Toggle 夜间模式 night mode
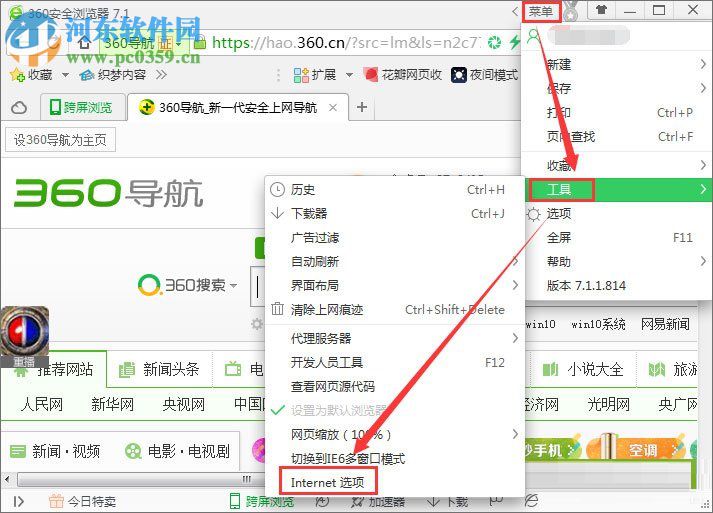713x513 pixels. coord(484,75)
